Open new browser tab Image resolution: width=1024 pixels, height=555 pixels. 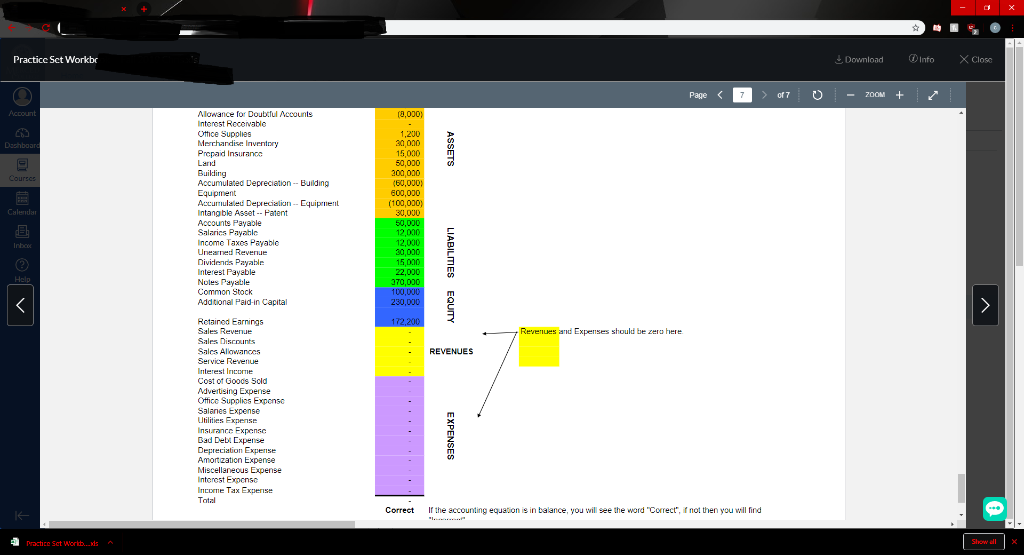click(x=144, y=8)
